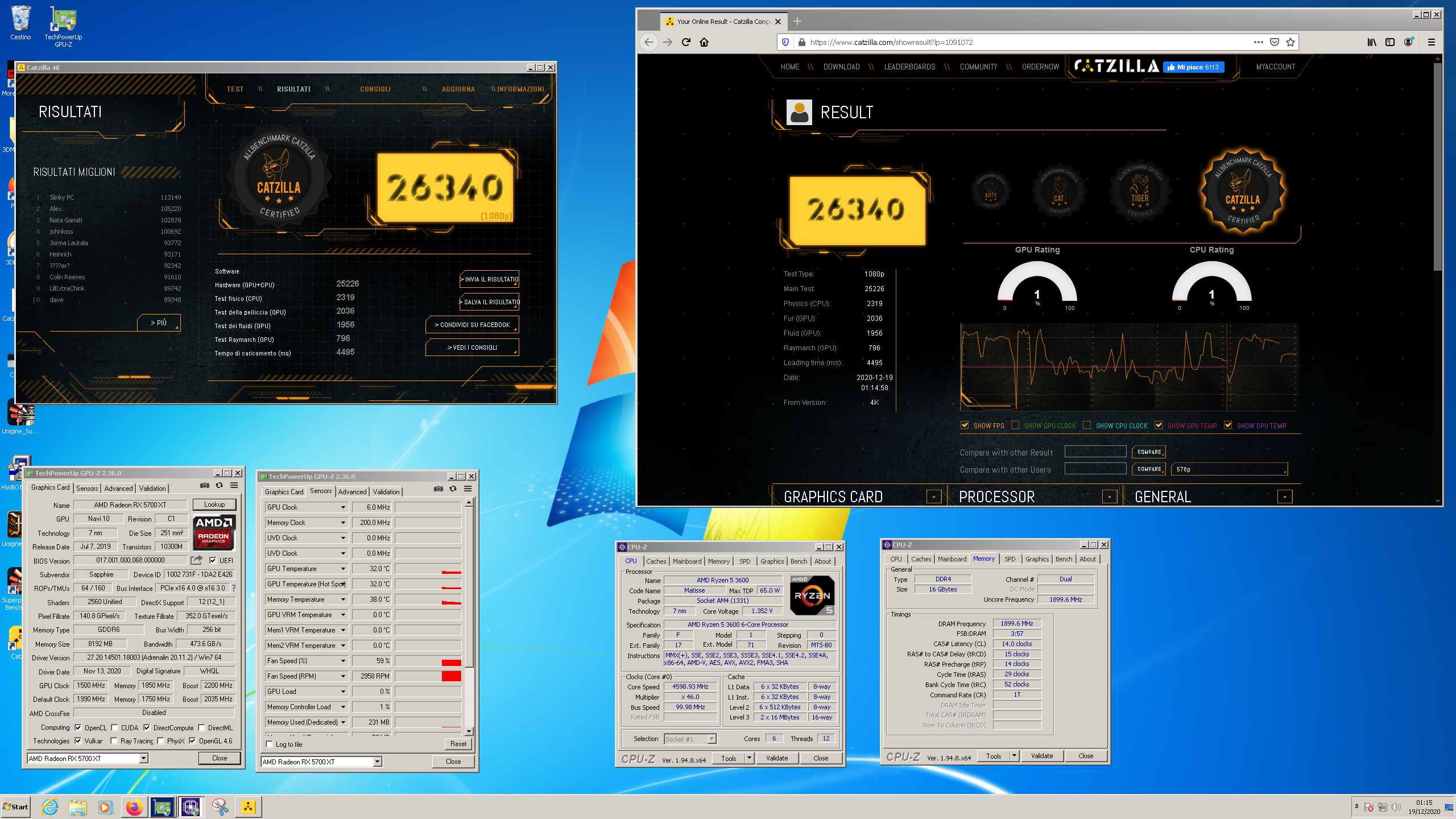
Task: Click the PIÙ button under top results
Action: coord(159,322)
